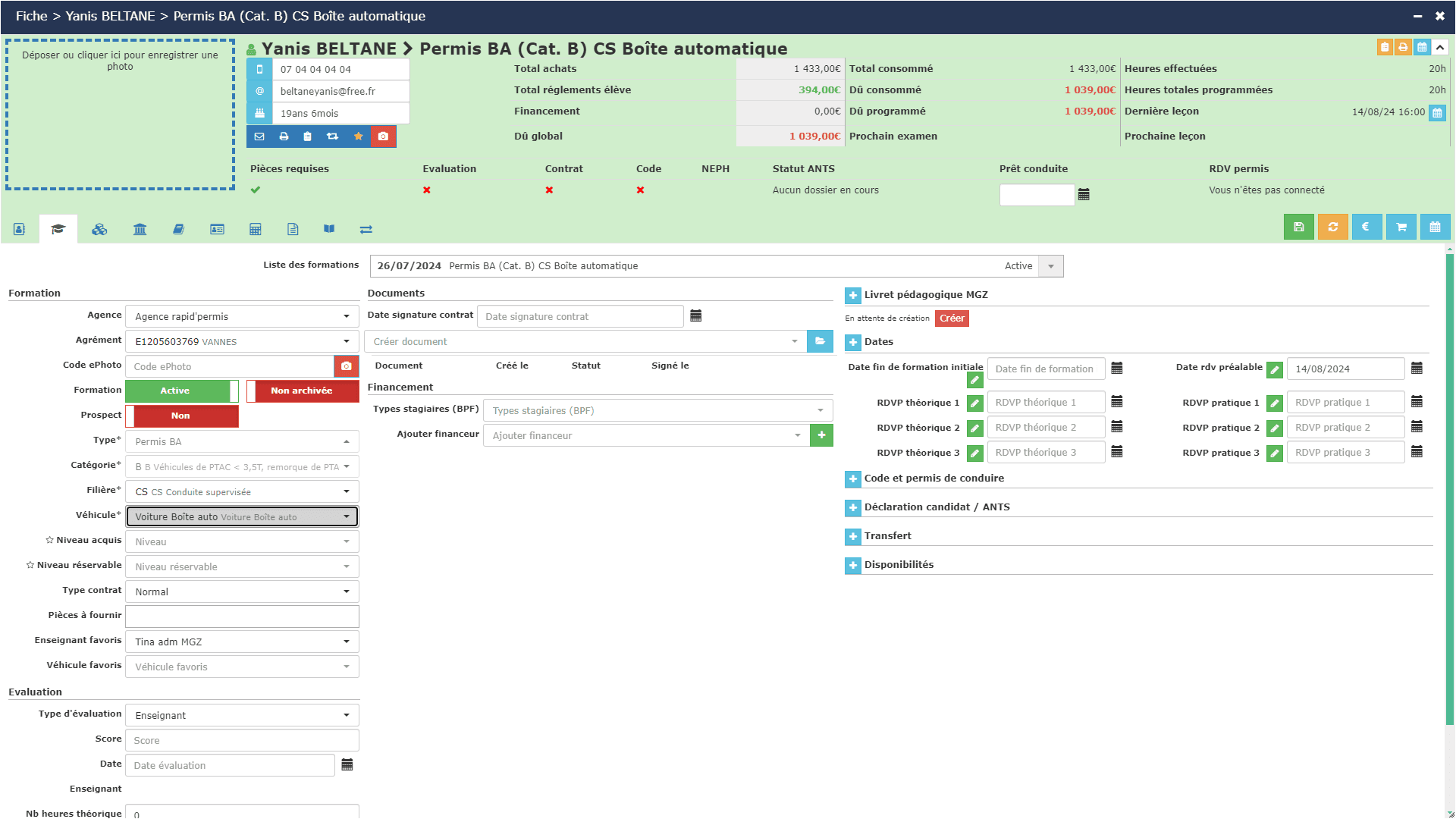Open the Type contrat Normal dropdown
The height and width of the screenshot is (819, 1456).
(242, 591)
